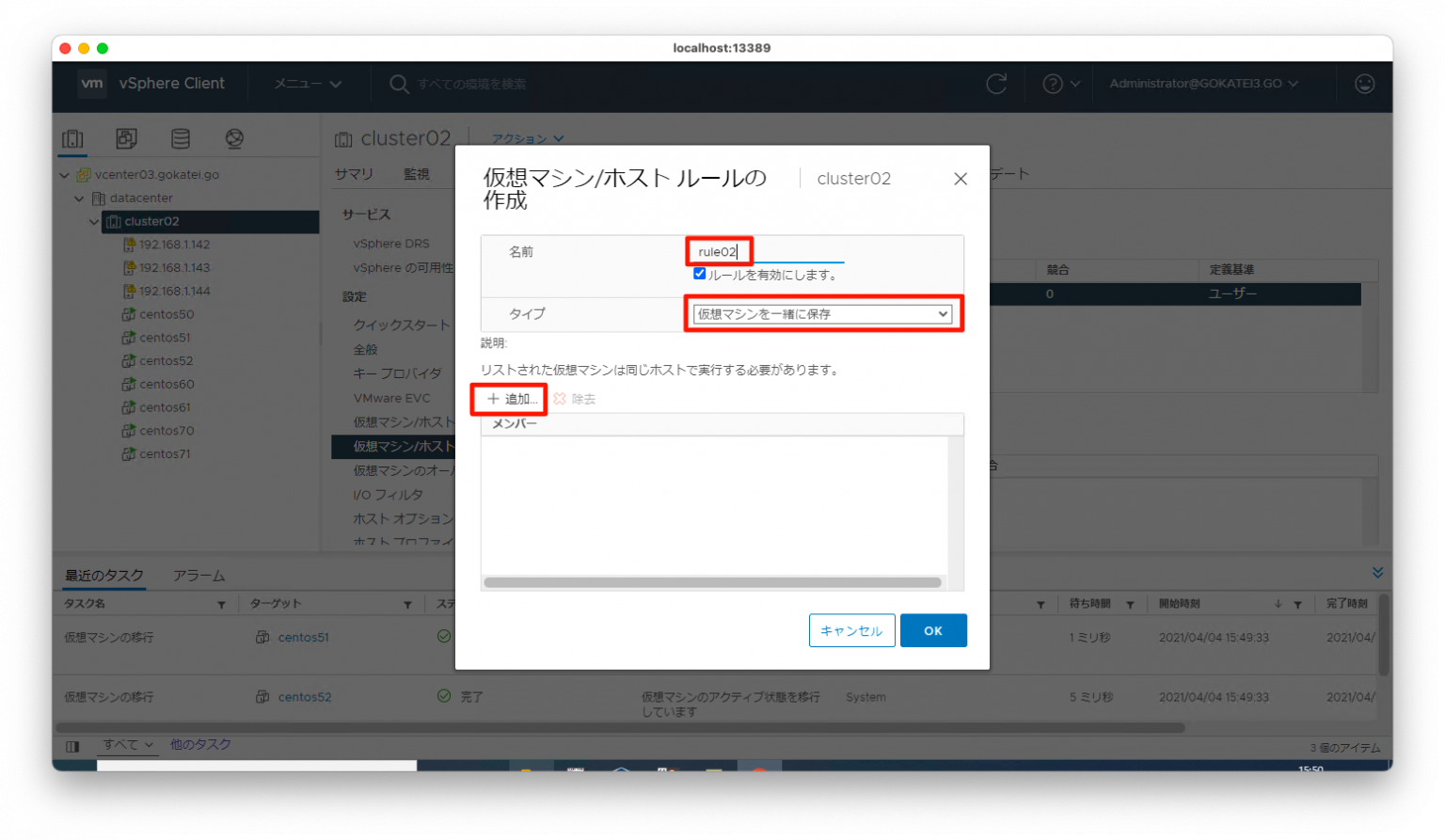Toggle the filter on タスク名 column
Image resolution: width=1445 pixels, height=840 pixels.
click(x=223, y=603)
